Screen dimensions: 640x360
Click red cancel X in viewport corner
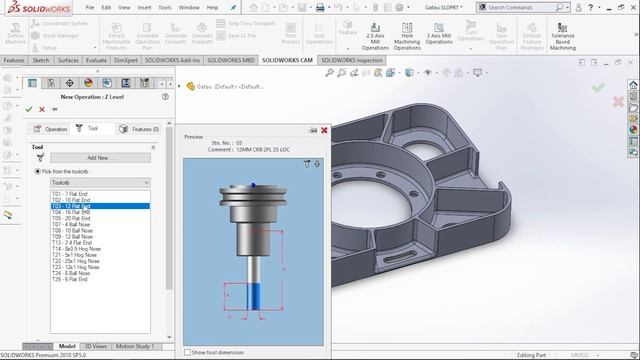click(618, 102)
